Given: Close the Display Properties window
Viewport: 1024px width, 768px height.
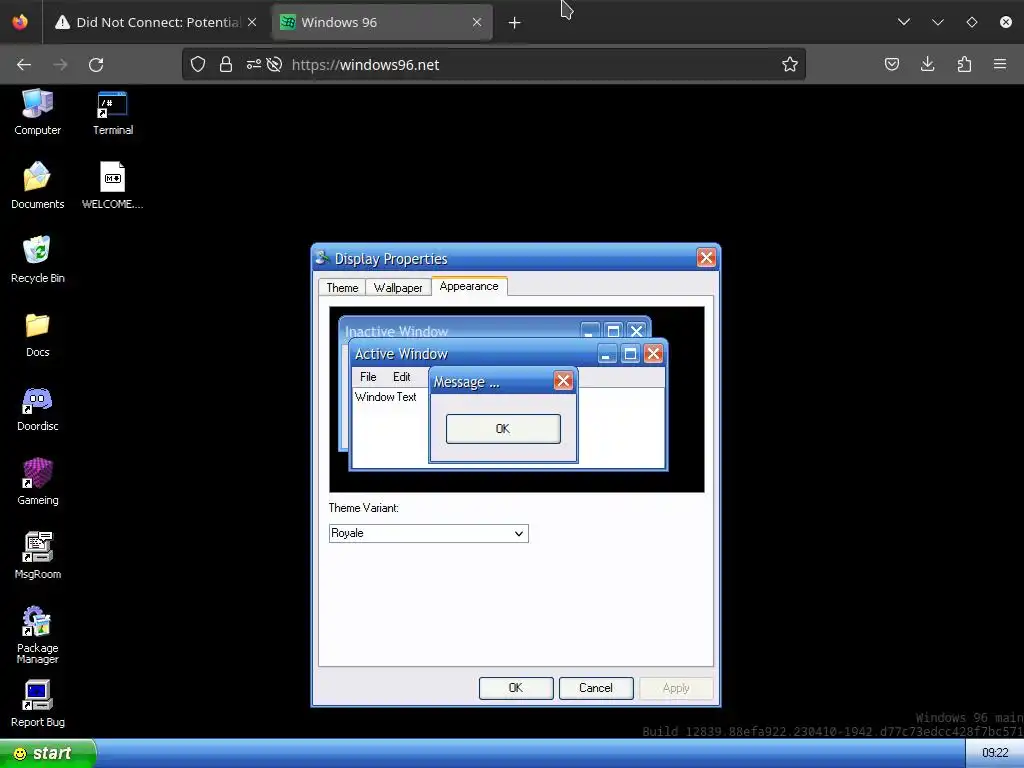Looking at the screenshot, I should [x=706, y=258].
